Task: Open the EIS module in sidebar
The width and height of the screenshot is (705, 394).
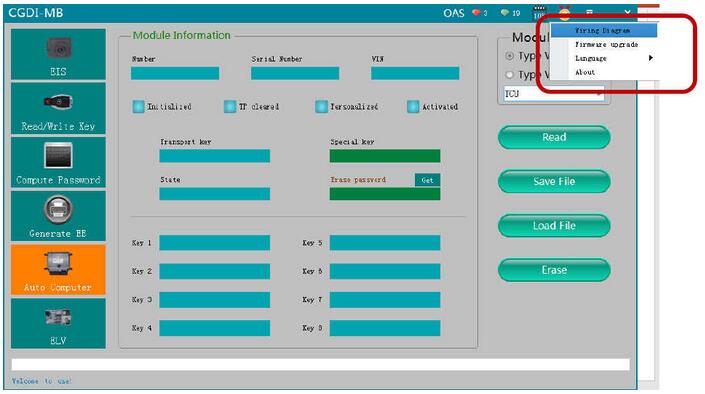Action: click(58, 54)
